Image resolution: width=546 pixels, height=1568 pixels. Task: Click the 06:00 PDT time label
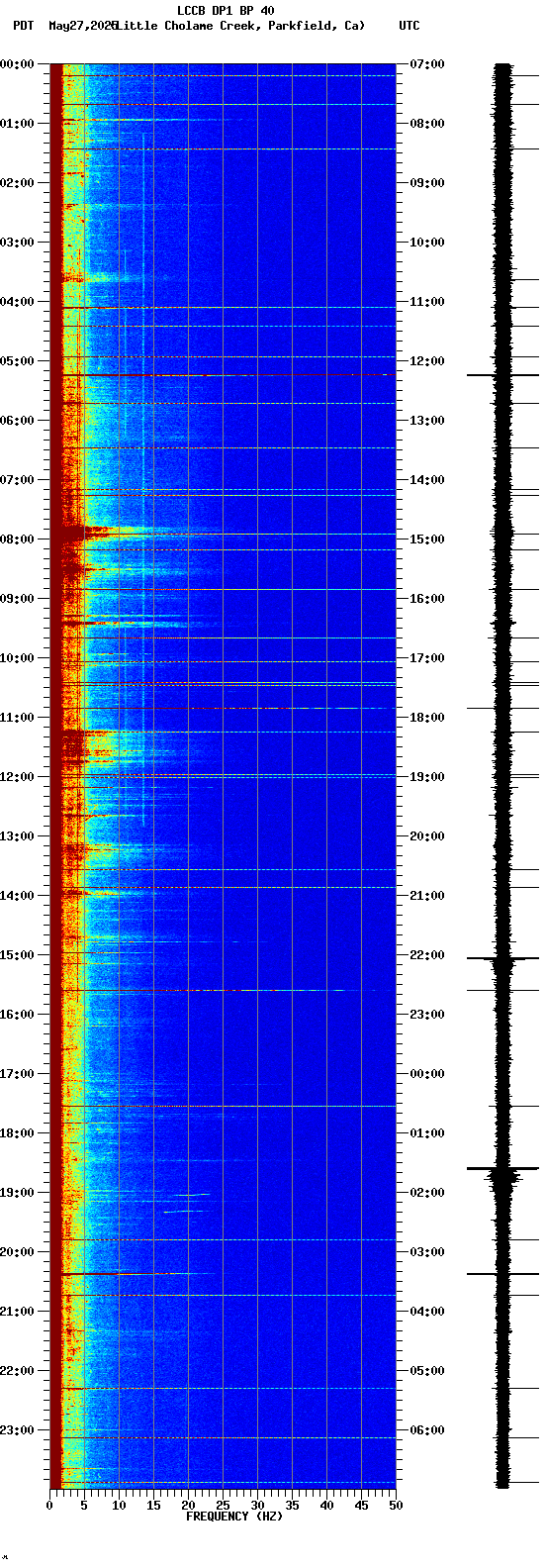coord(17,421)
